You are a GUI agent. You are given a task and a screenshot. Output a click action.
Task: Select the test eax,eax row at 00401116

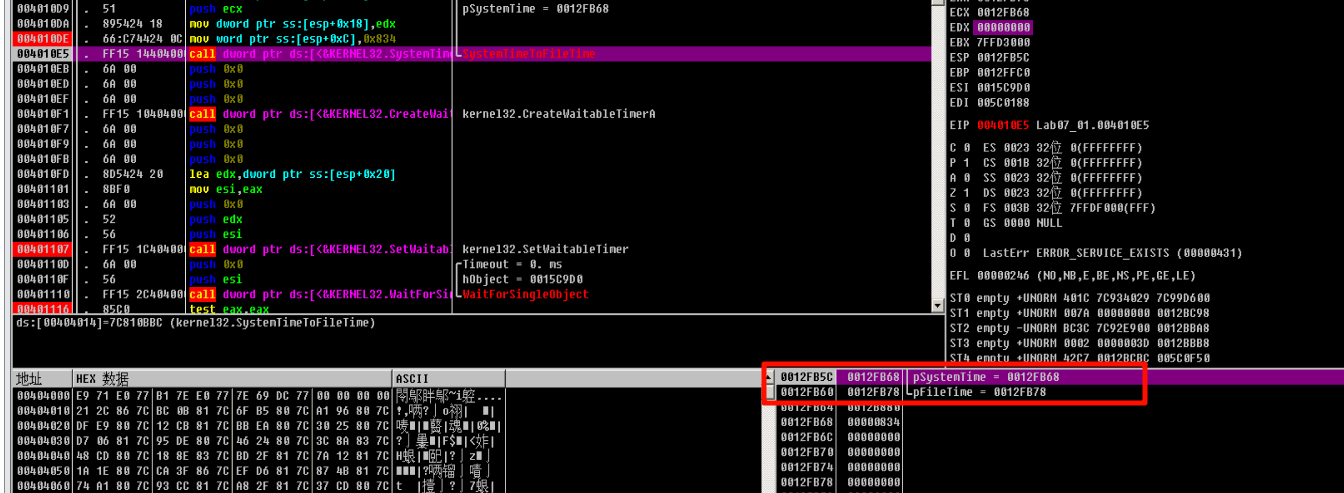tap(472, 309)
